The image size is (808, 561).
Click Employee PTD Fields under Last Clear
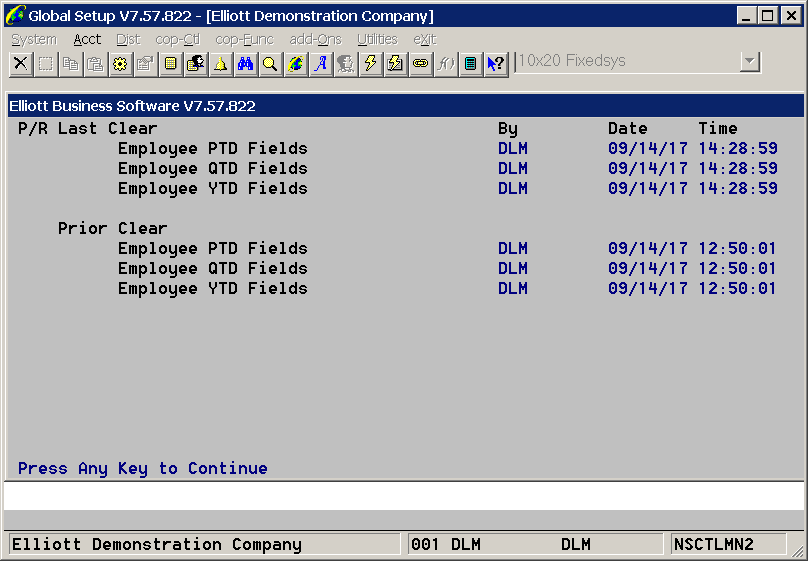213,148
